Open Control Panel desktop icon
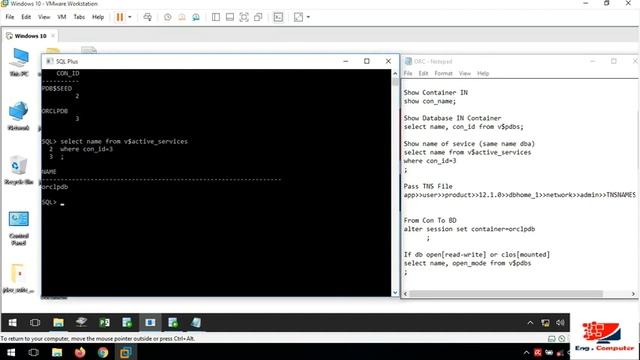The width and height of the screenshot is (640, 360). 19,228
